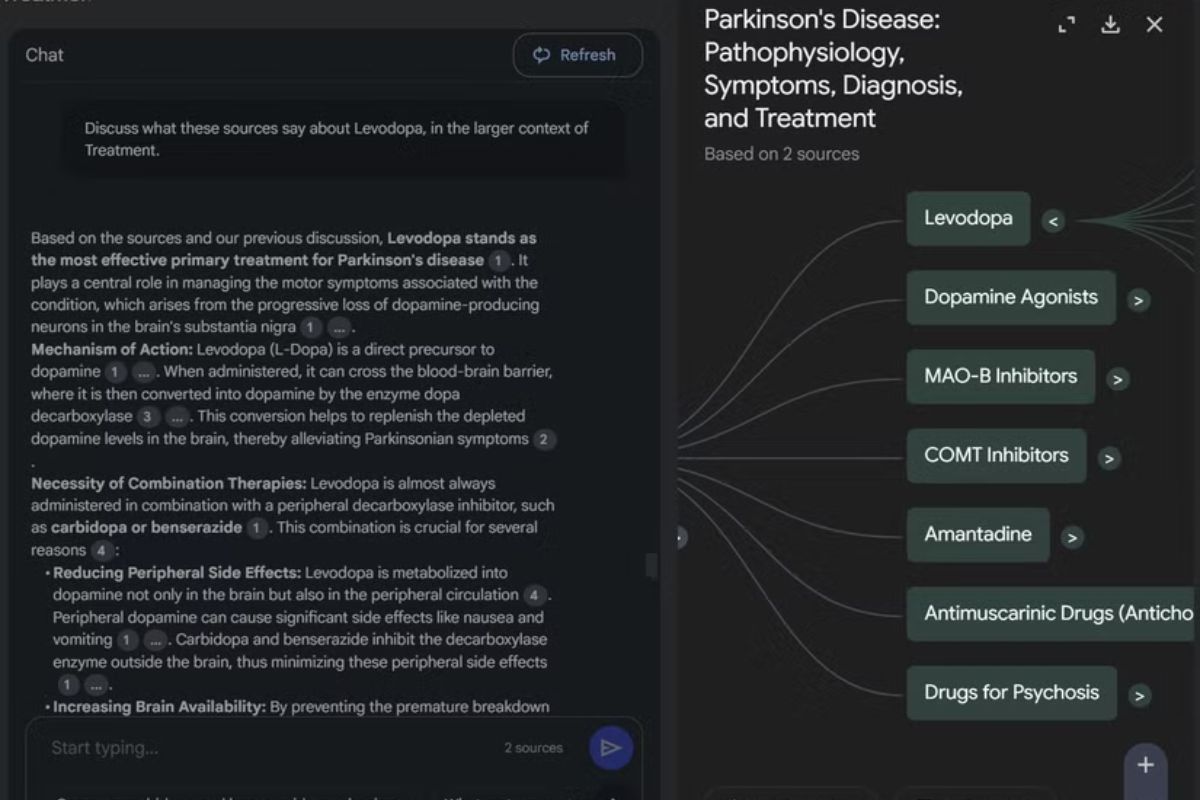The width and height of the screenshot is (1200, 800).
Task: Select the Levodopa mind map node
Action: 967,218
